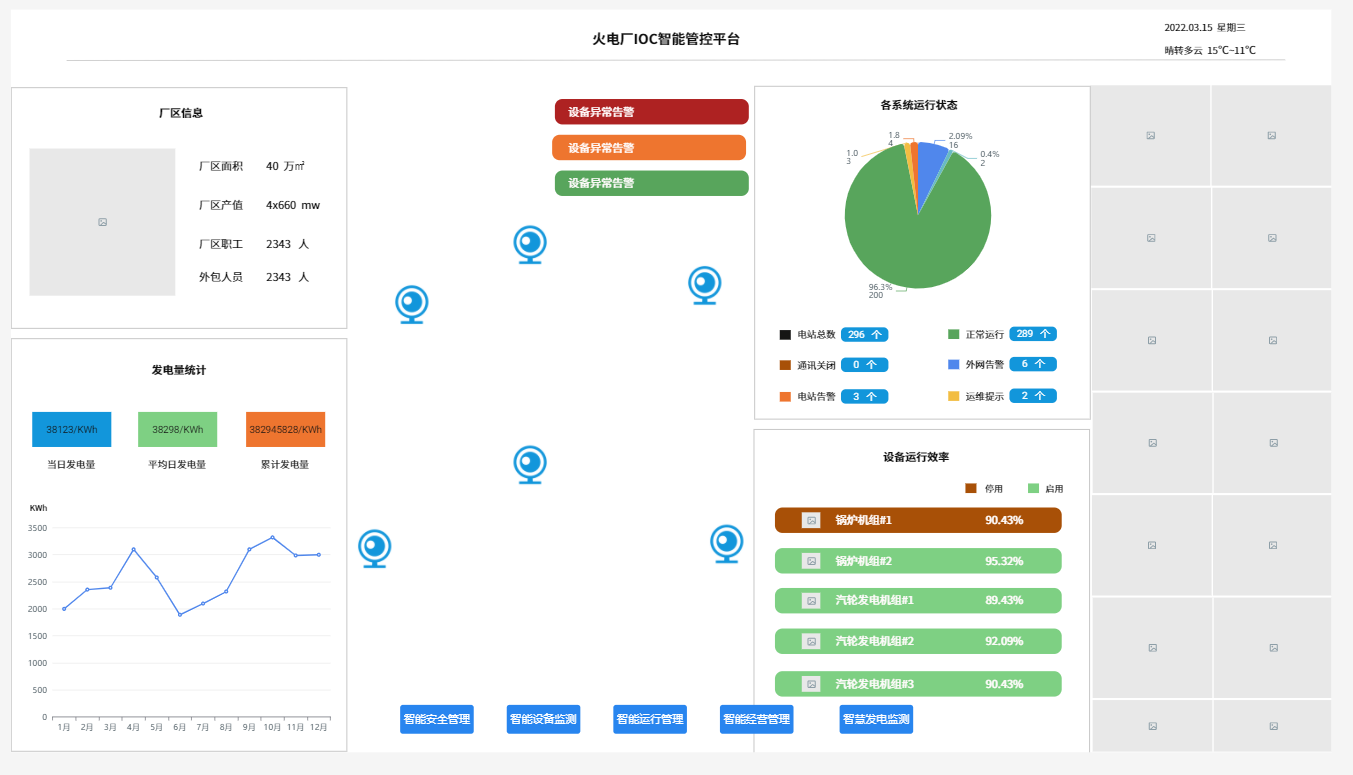Image resolution: width=1353 pixels, height=775 pixels.
Task: Click the 4月 data point on line chart
Action: (133, 549)
